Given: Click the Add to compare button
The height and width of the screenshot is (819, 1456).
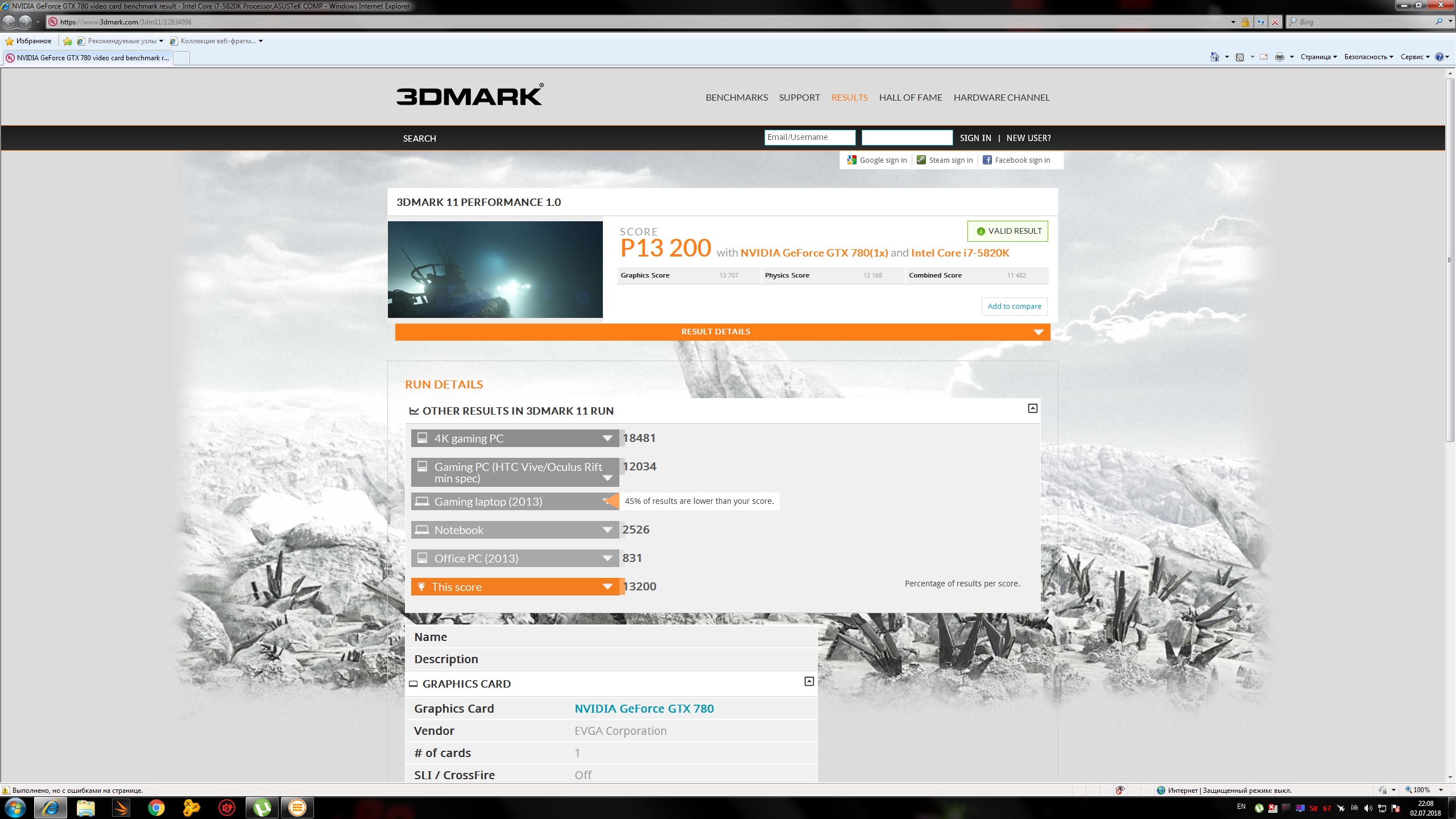Looking at the screenshot, I should pyautogui.click(x=1014, y=306).
